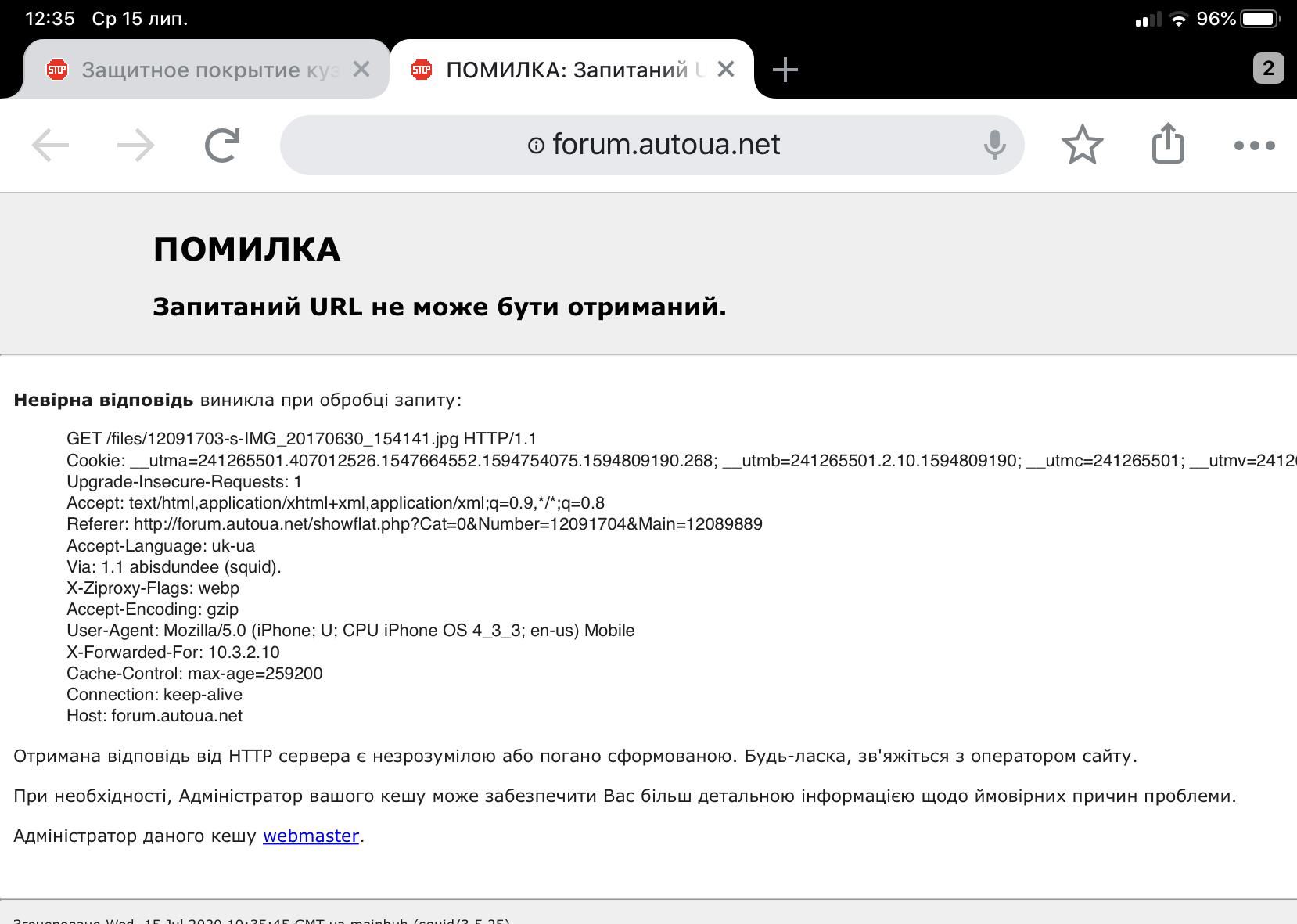Close the ПОМИЛКА tab
Viewport: 1297px width, 924px height.
725,70
